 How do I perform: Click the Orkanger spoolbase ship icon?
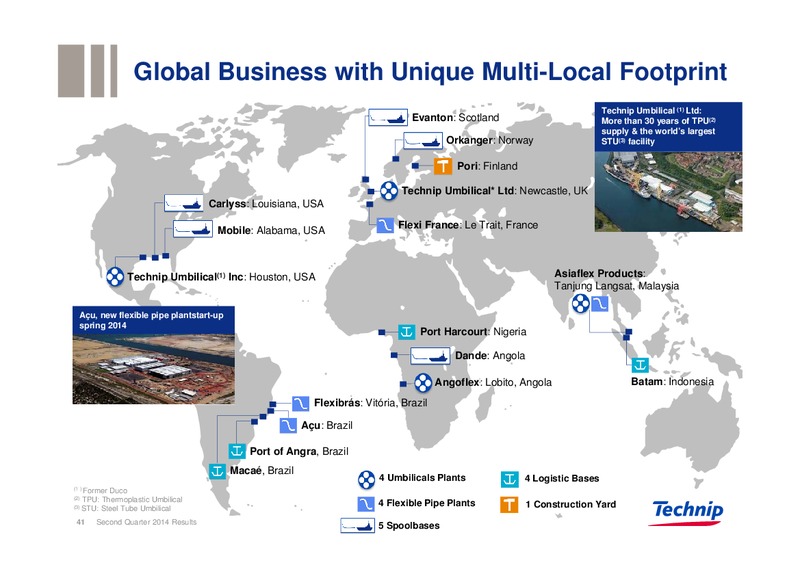(x=422, y=140)
